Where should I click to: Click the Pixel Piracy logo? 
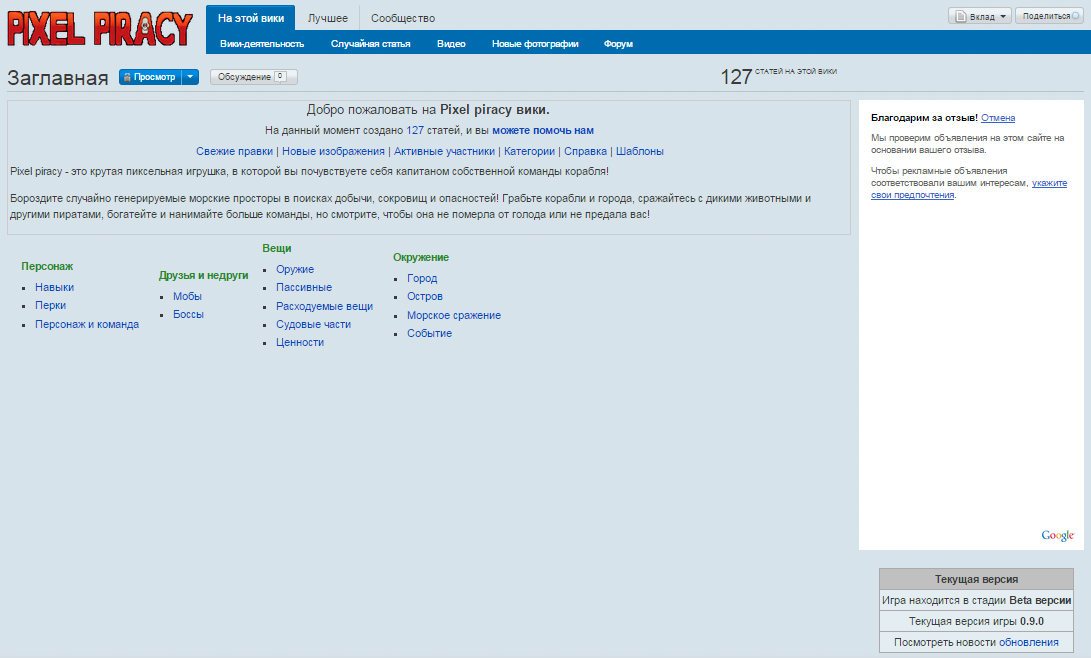coord(99,29)
